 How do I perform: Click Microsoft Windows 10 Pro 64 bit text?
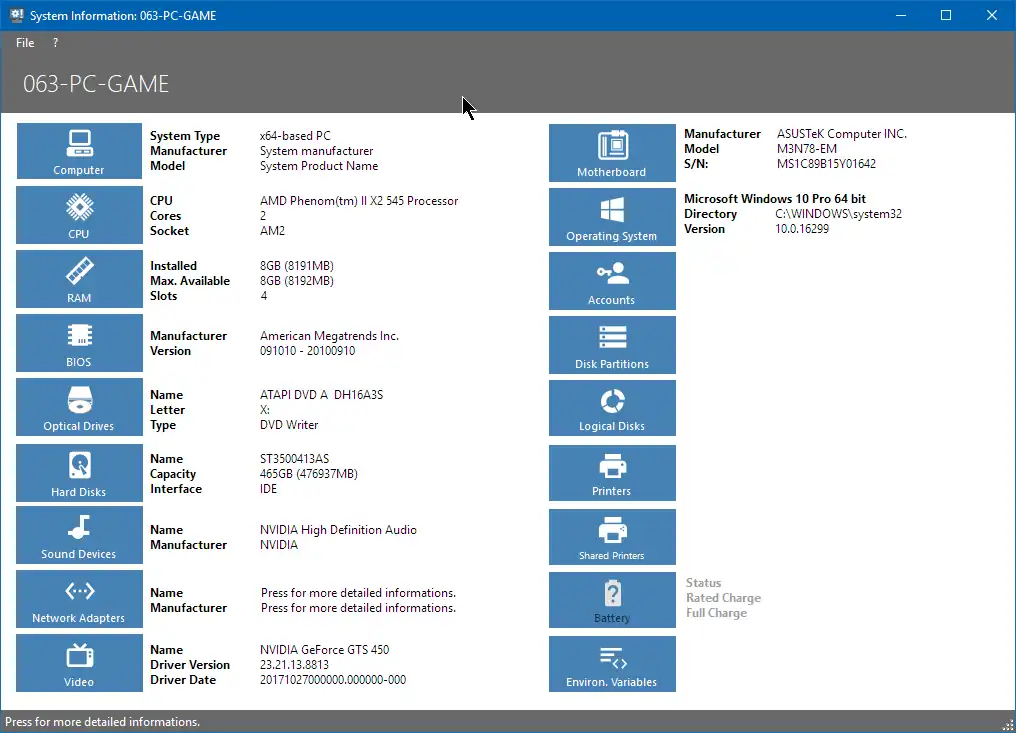pos(775,199)
